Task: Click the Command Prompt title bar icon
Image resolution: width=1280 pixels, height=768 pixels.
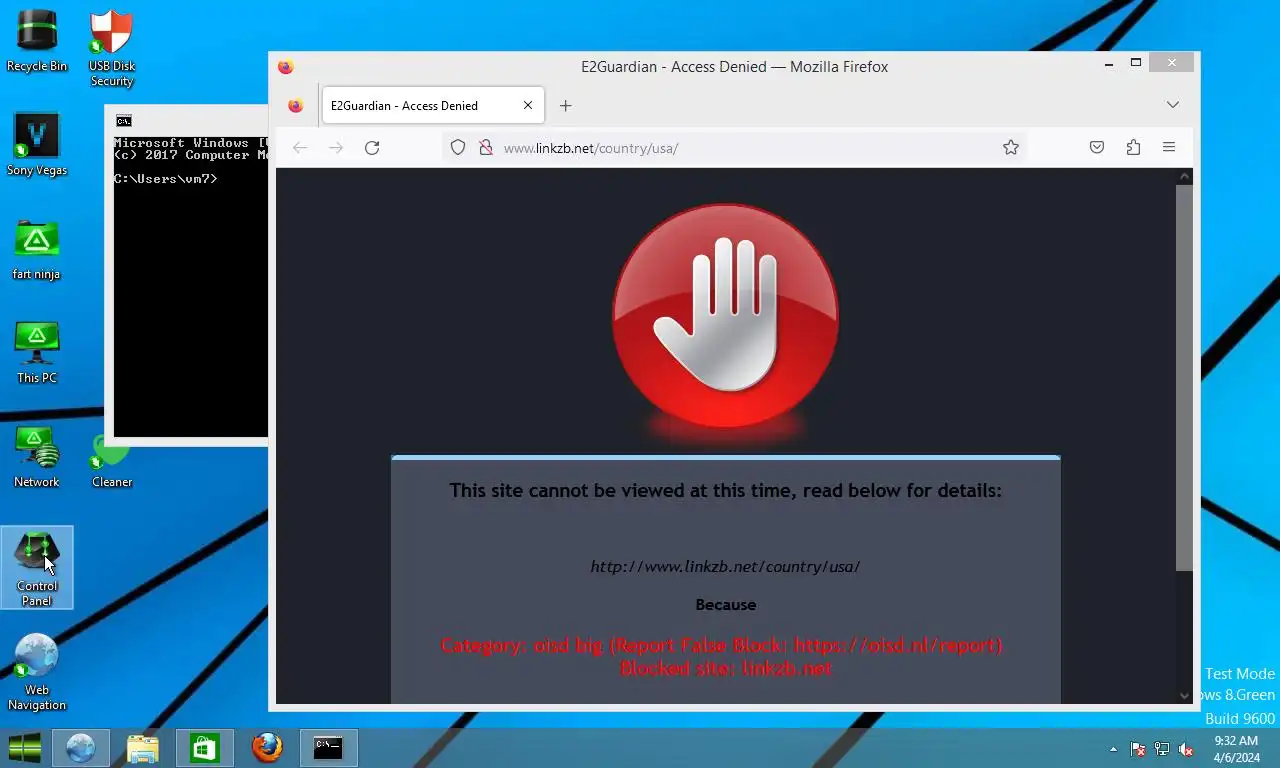Action: [x=124, y=121]
